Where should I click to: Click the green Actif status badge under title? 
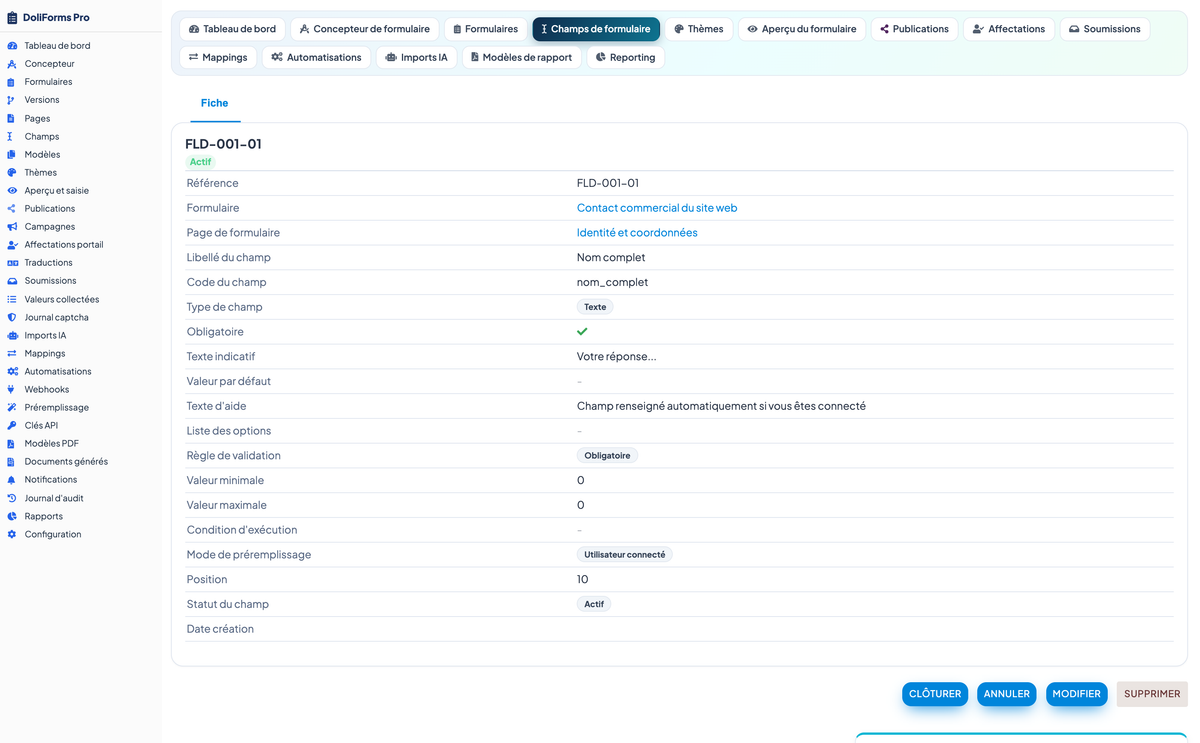(x=201, y=162)
